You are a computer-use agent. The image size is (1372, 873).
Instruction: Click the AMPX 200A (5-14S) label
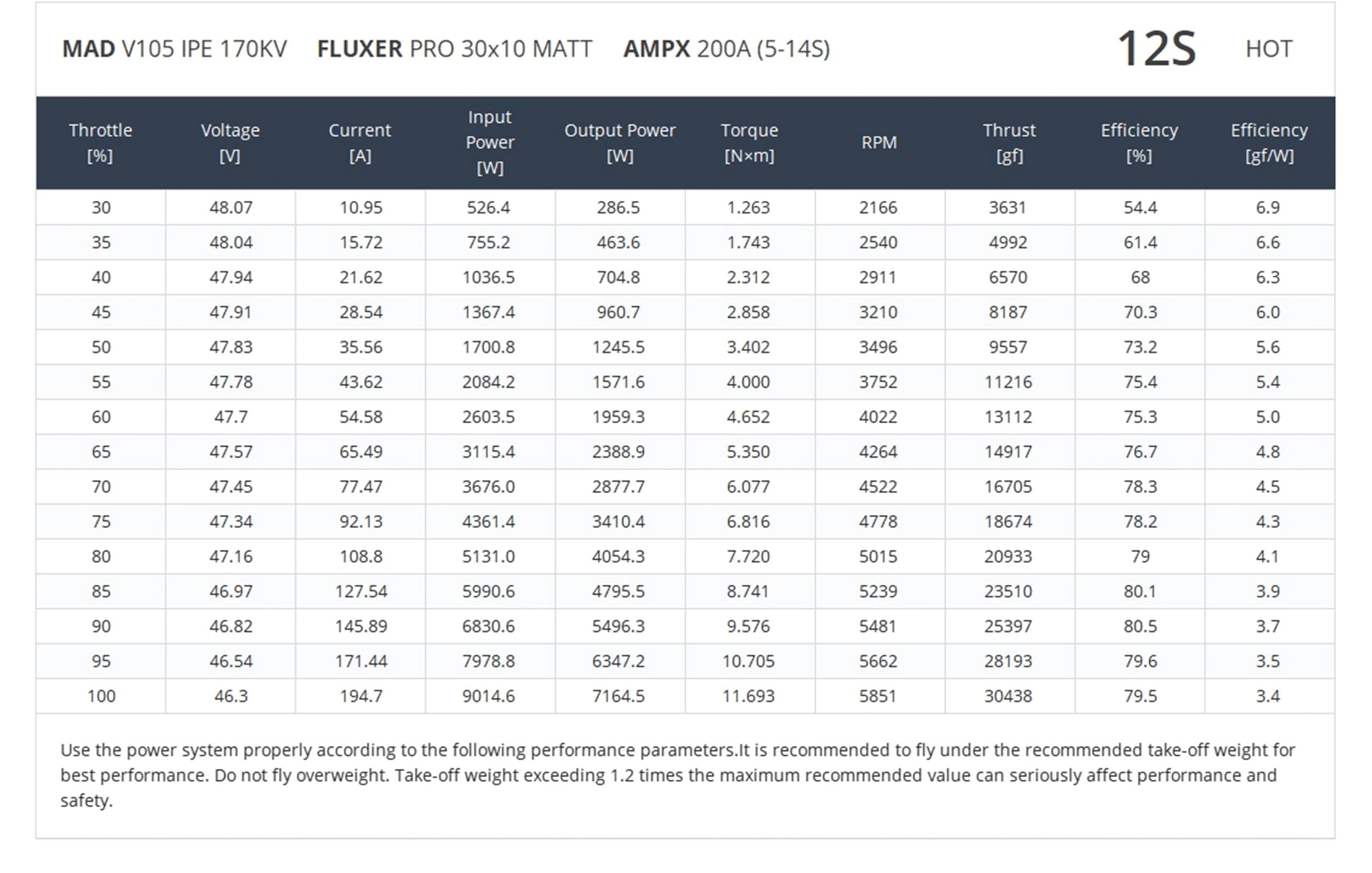[x=727, y=49]
